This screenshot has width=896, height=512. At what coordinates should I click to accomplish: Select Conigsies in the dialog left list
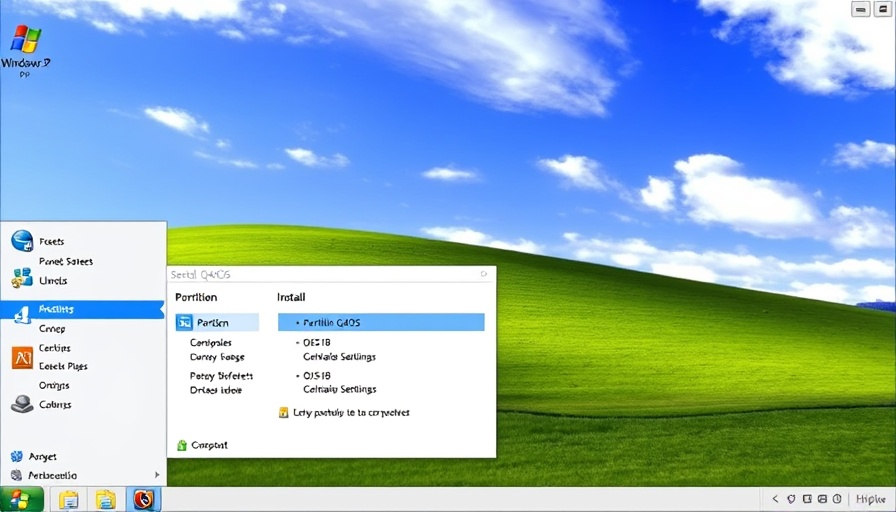[x=211, y=343]
